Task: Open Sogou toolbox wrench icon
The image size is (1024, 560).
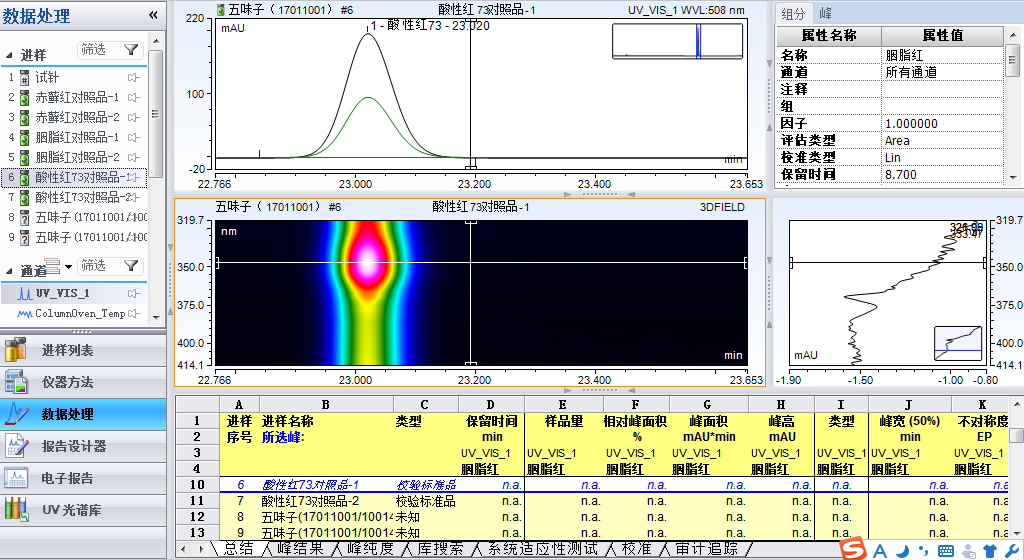Action: point(1012,552)
